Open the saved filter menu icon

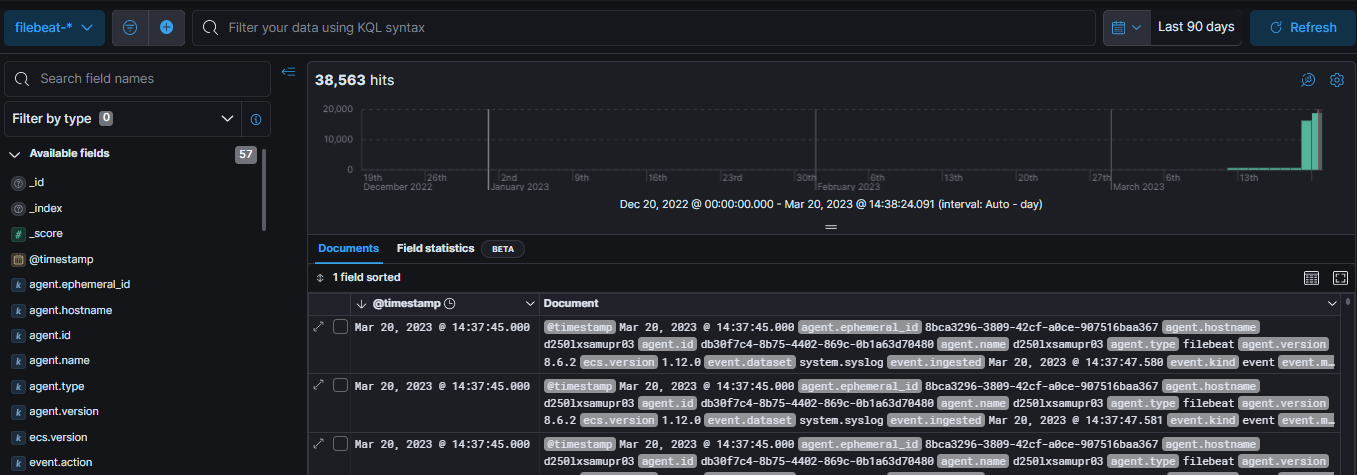130,28
